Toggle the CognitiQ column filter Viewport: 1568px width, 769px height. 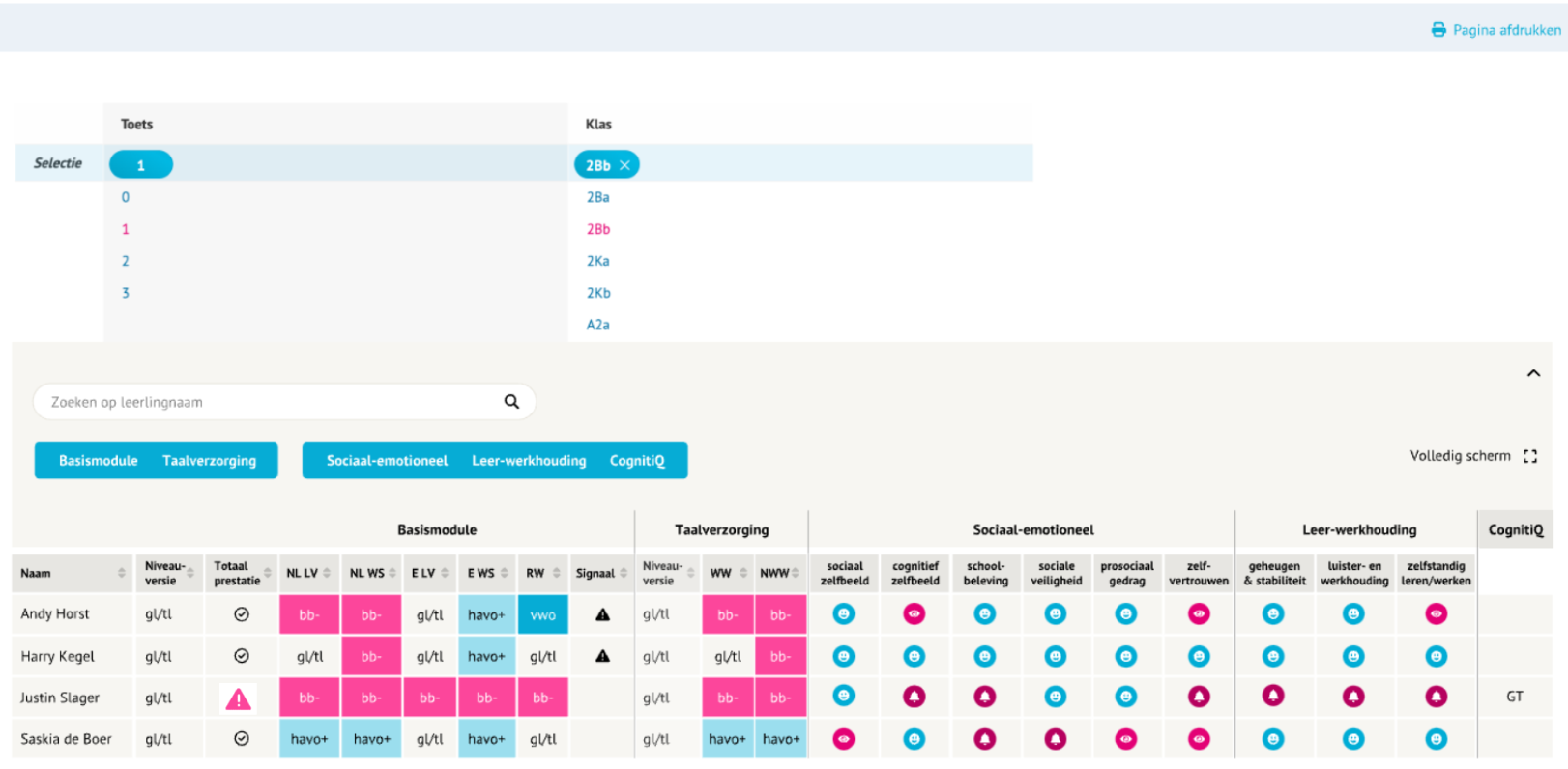click(637, 461)
